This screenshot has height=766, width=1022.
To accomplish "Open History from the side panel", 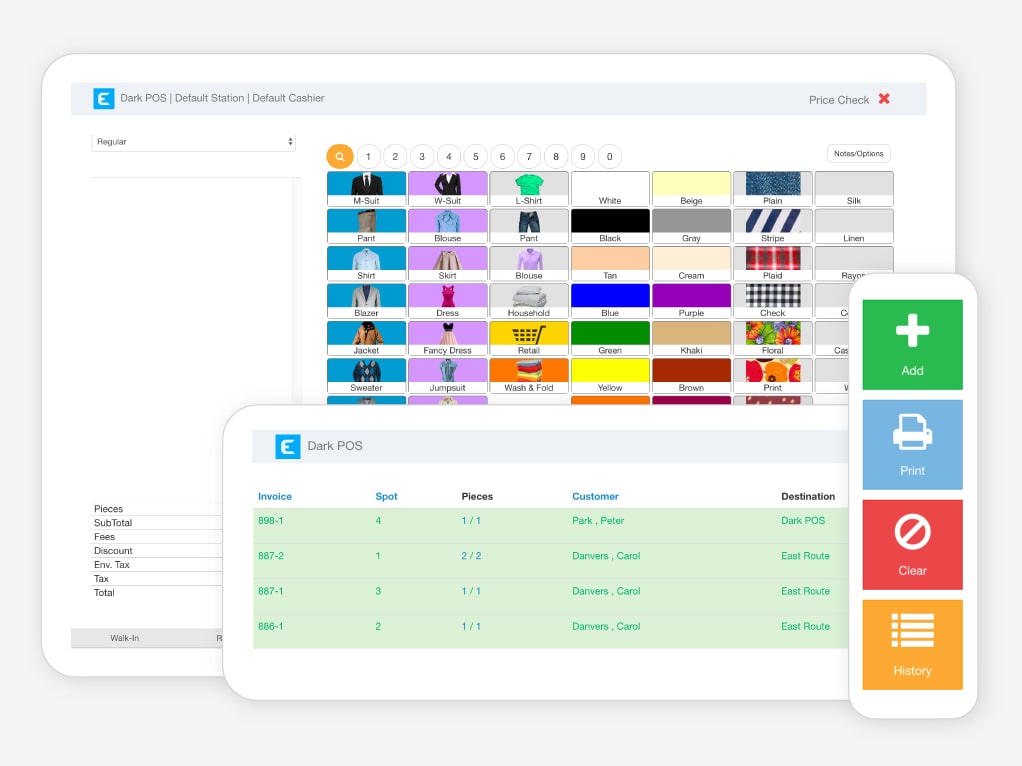I will 911,644.
